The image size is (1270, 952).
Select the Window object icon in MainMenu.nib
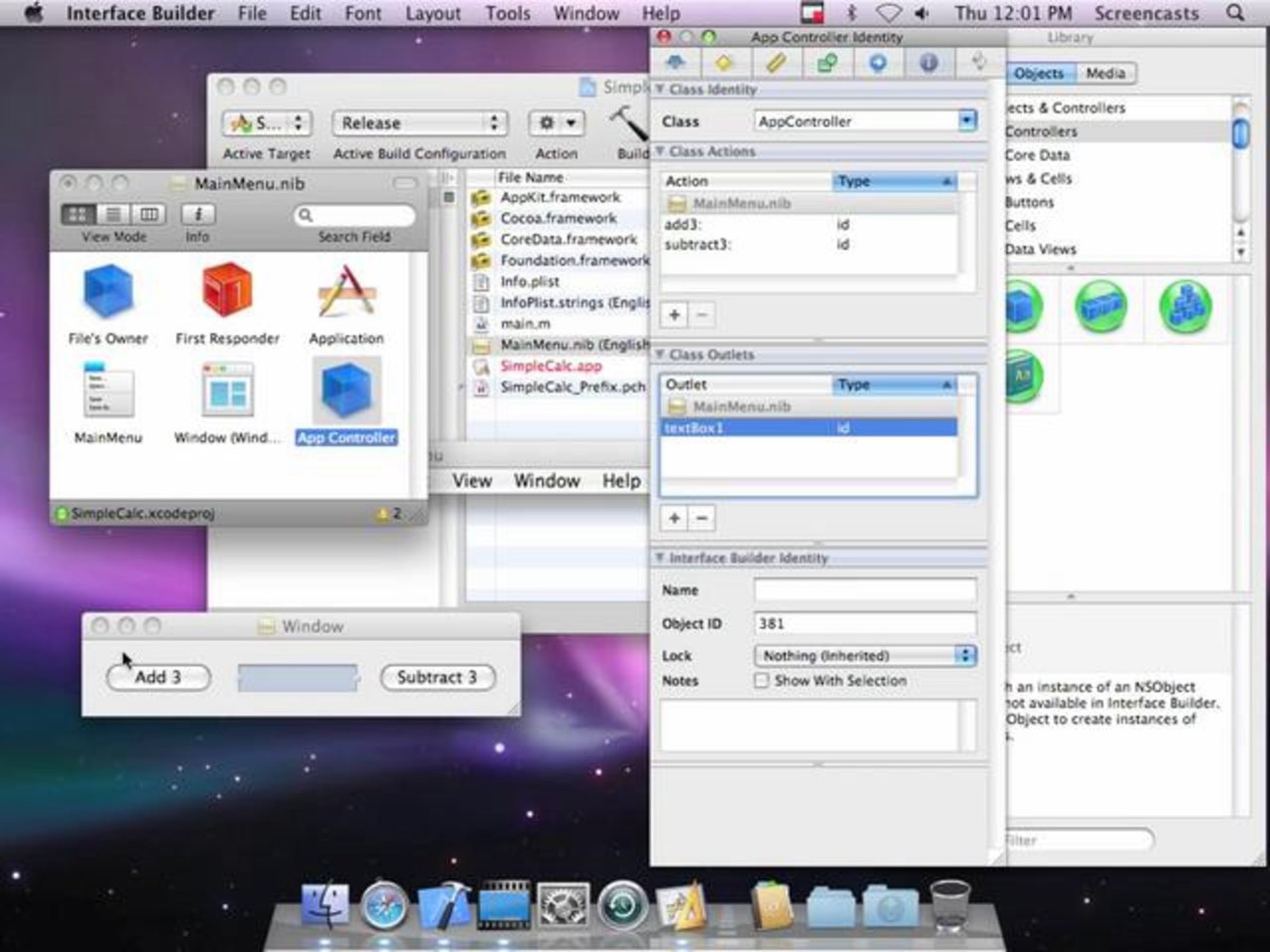228,390
